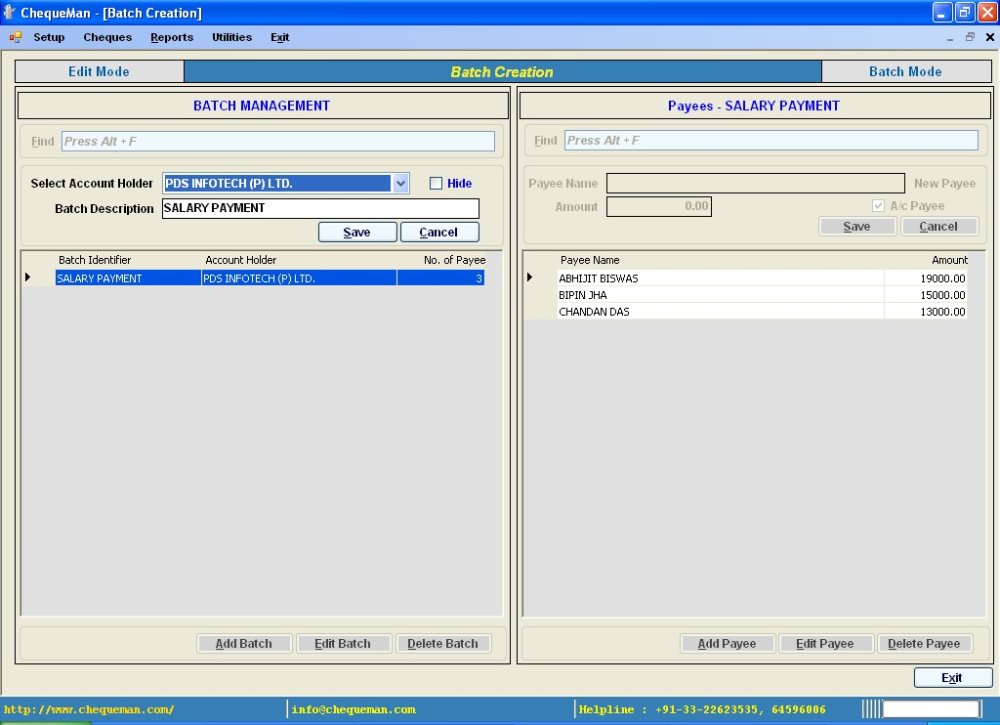Screen dimensions: 1000x725
Task: Click the payee panel Save button
Action: click(857, 226)
